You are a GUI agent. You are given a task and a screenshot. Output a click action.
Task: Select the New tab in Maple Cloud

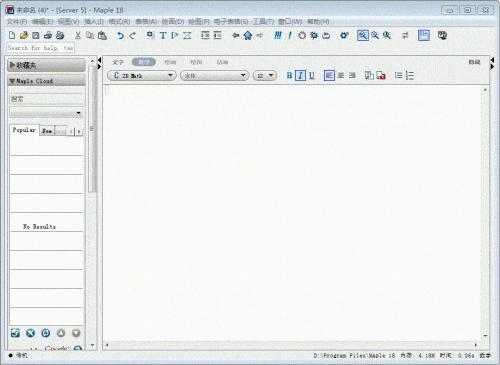click(x=47, y=131)
